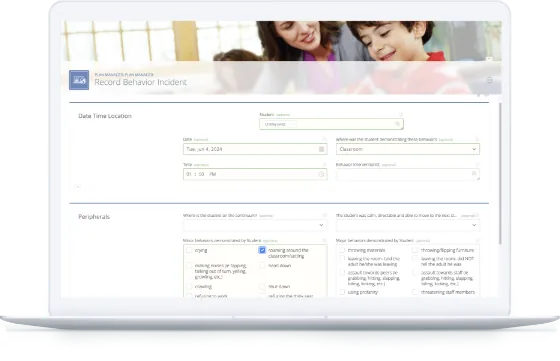This screenshot has height=361, width=560.
Task: Check the shut down behavior
Action: point(262,286)
